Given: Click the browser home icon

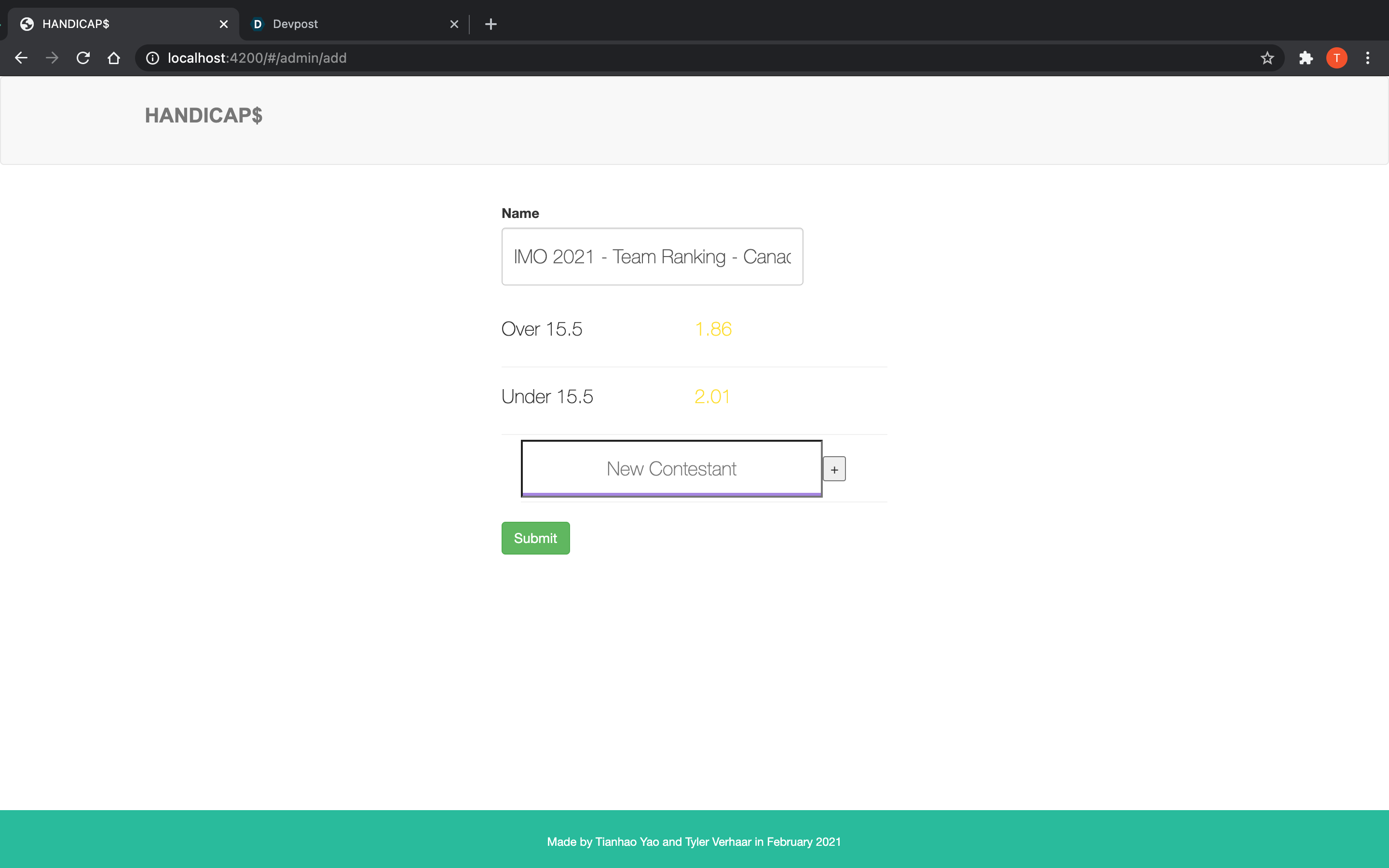Looking at the screenshot, I should 114,58.
